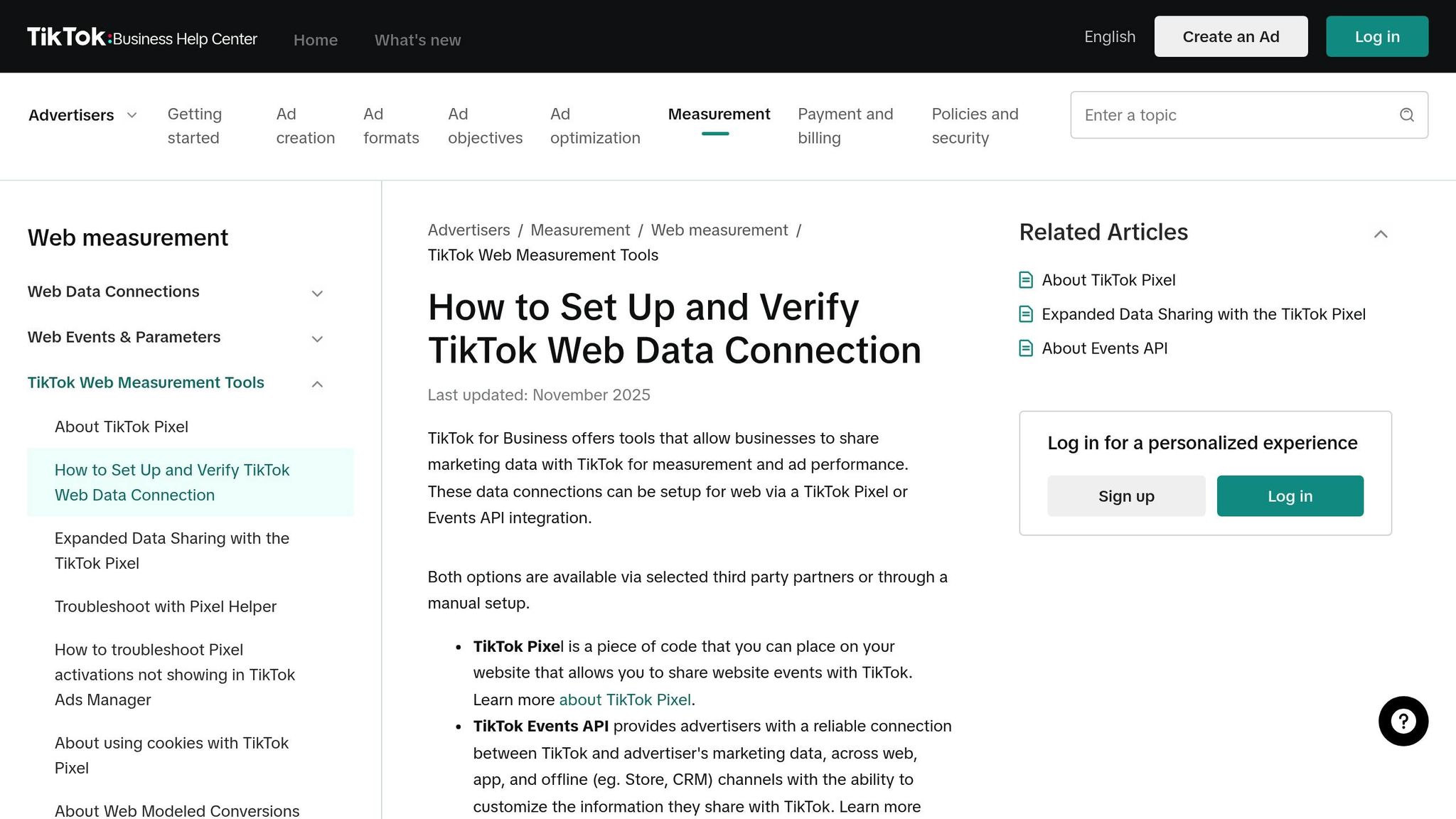The height and width of the screenshot is (819, 1456).
Task: Follow the 'about TikTok Pixel' inline link
Action: click(624, 700)
